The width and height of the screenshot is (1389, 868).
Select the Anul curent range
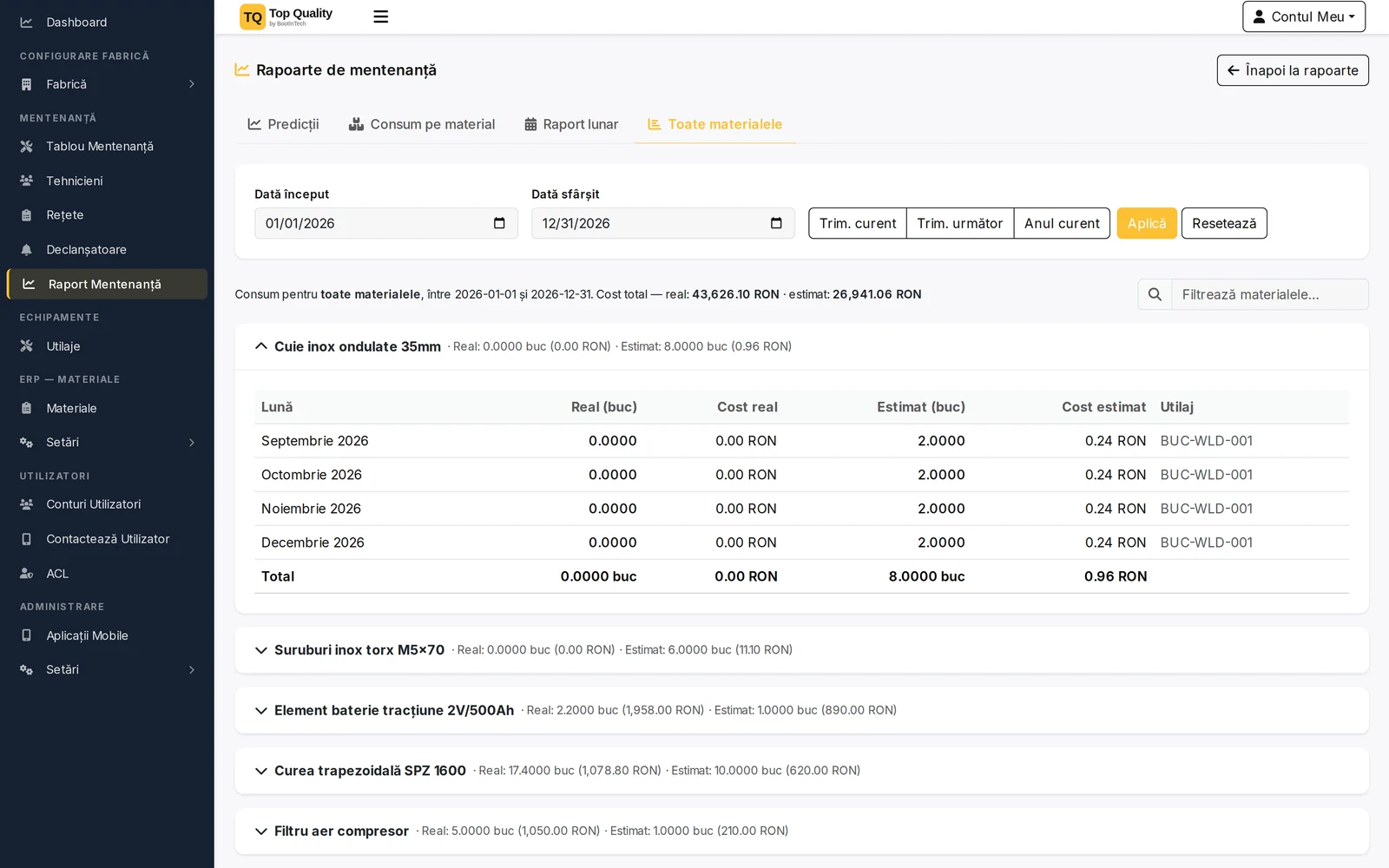pyautogui.click(x=1062, y=223)
